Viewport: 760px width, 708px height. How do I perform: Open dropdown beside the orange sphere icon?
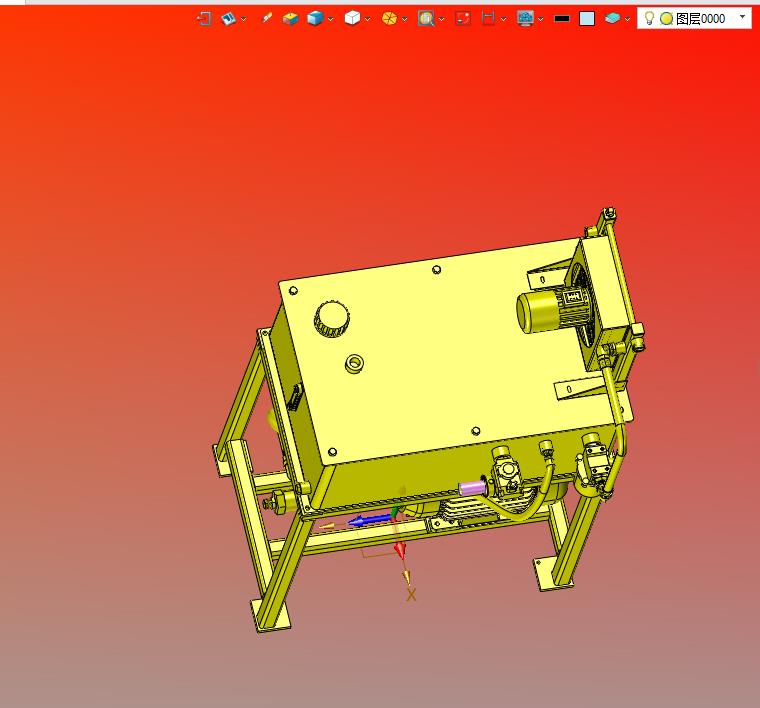(x=404, y=19)
